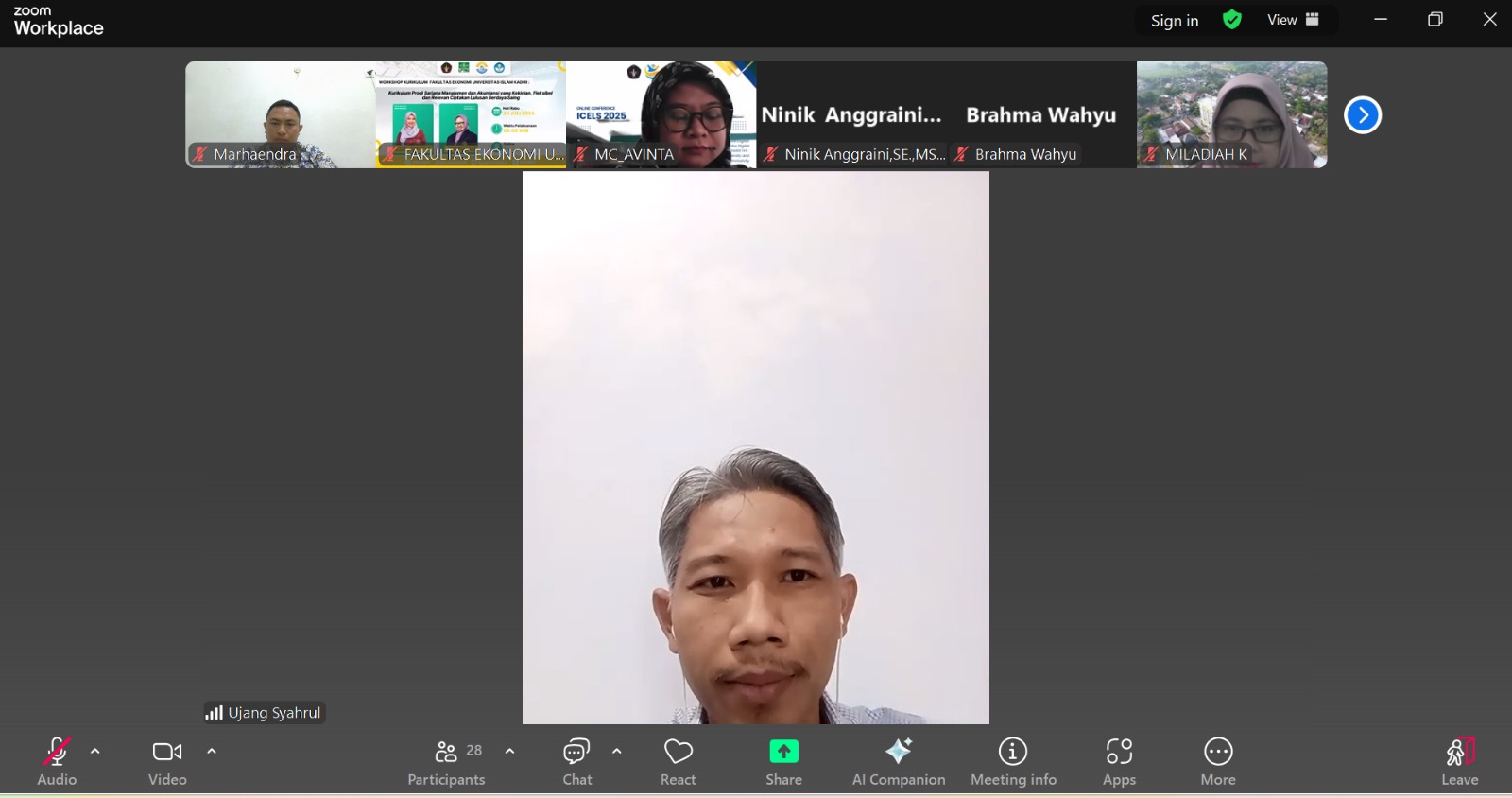Show next participants with blue arrow
The image size is (1512, 798).
[1363, 115]
